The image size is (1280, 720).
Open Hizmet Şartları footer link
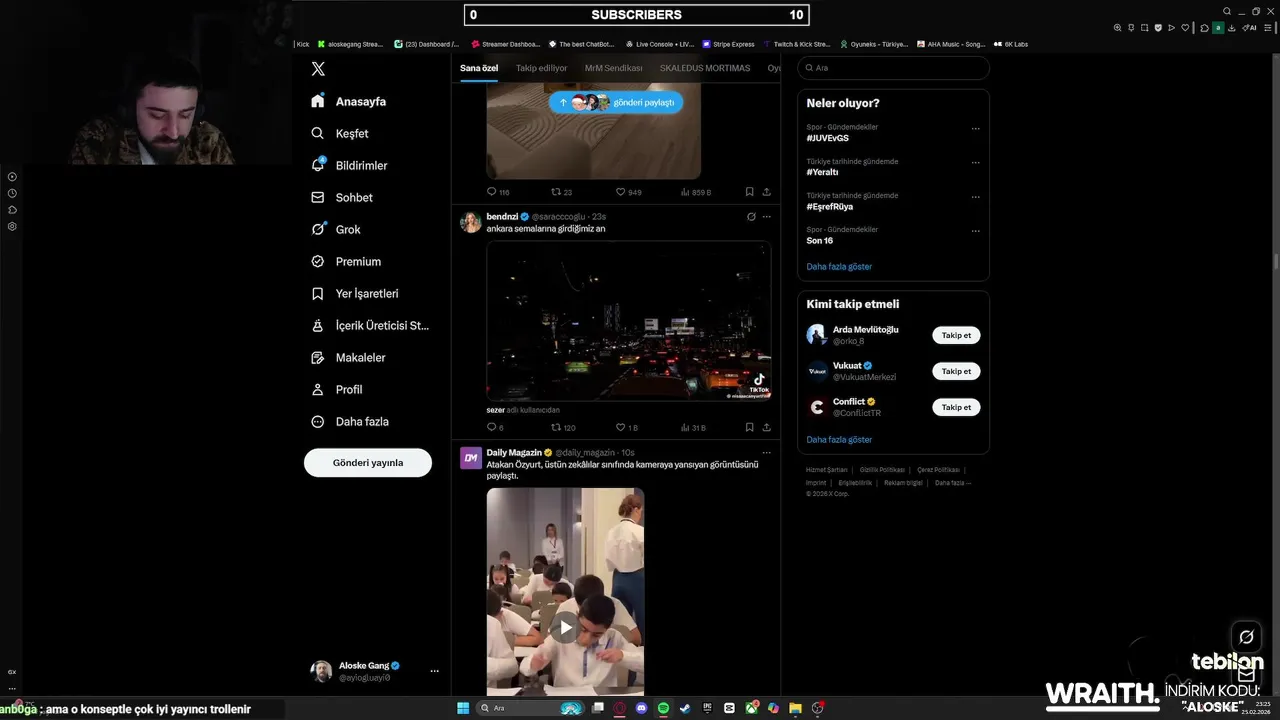click(827, 470)
